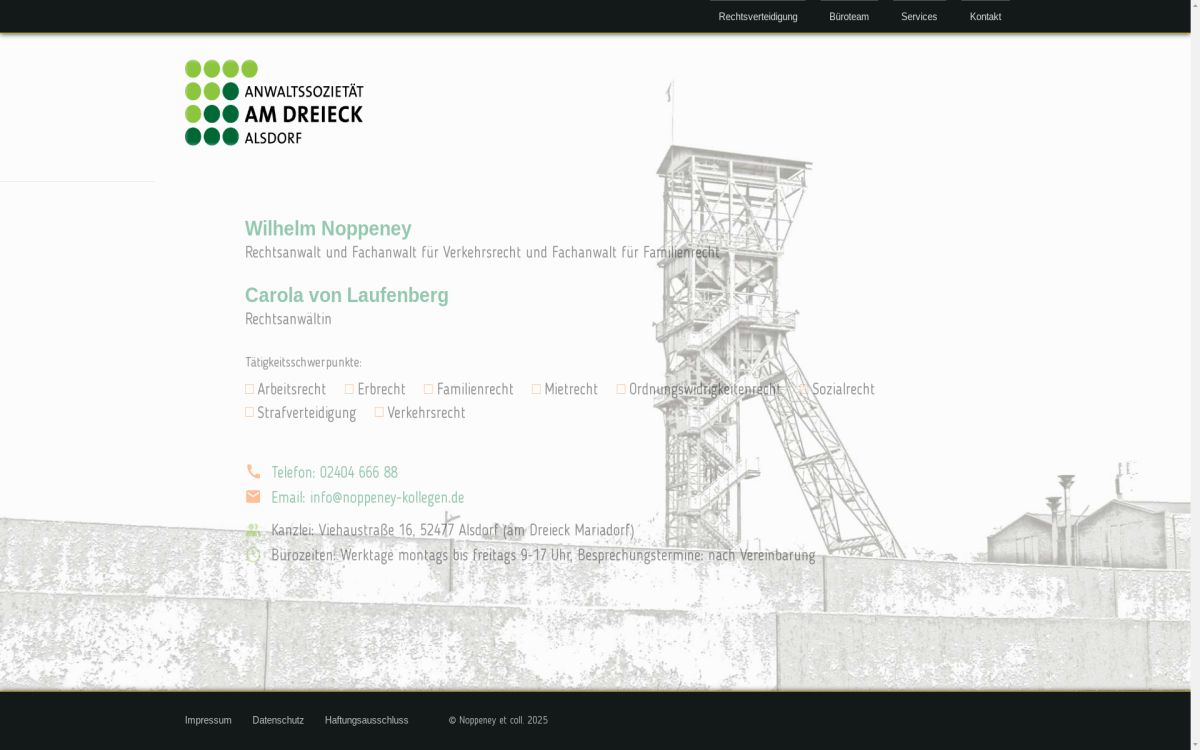Viewport: 1200px width, 750px height.
Task: Click the orange email envelope icon
Action: point(253,497)
